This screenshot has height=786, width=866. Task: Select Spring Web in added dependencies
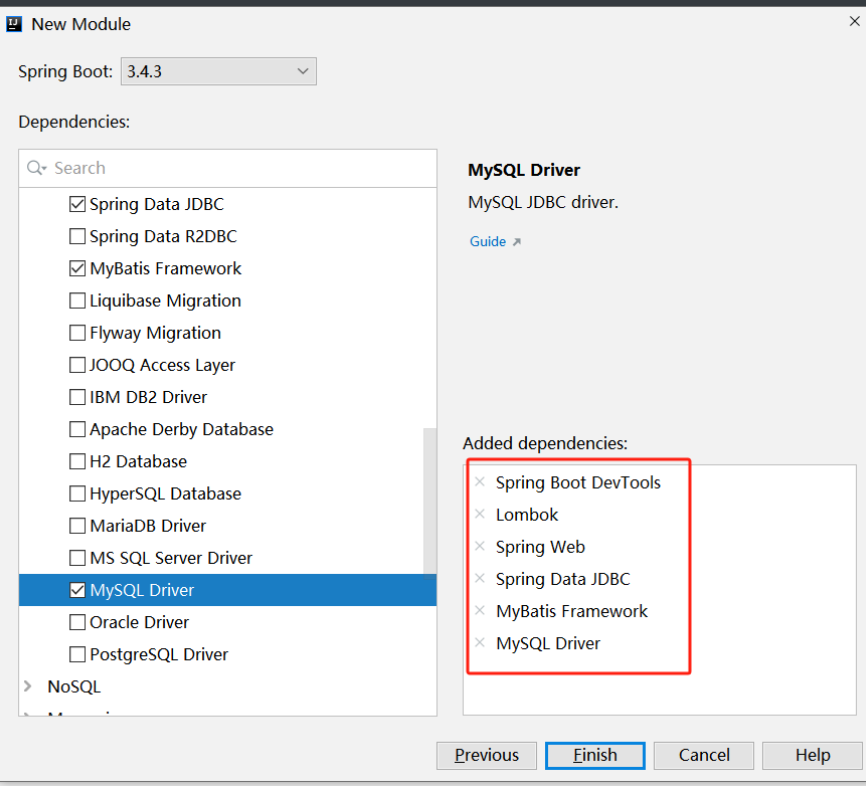540,547
